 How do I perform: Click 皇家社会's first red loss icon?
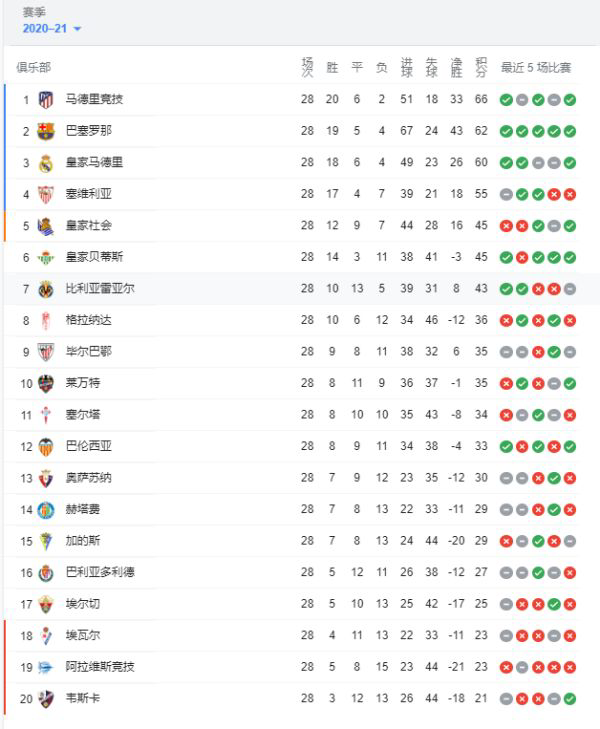(x=506, y=226)
